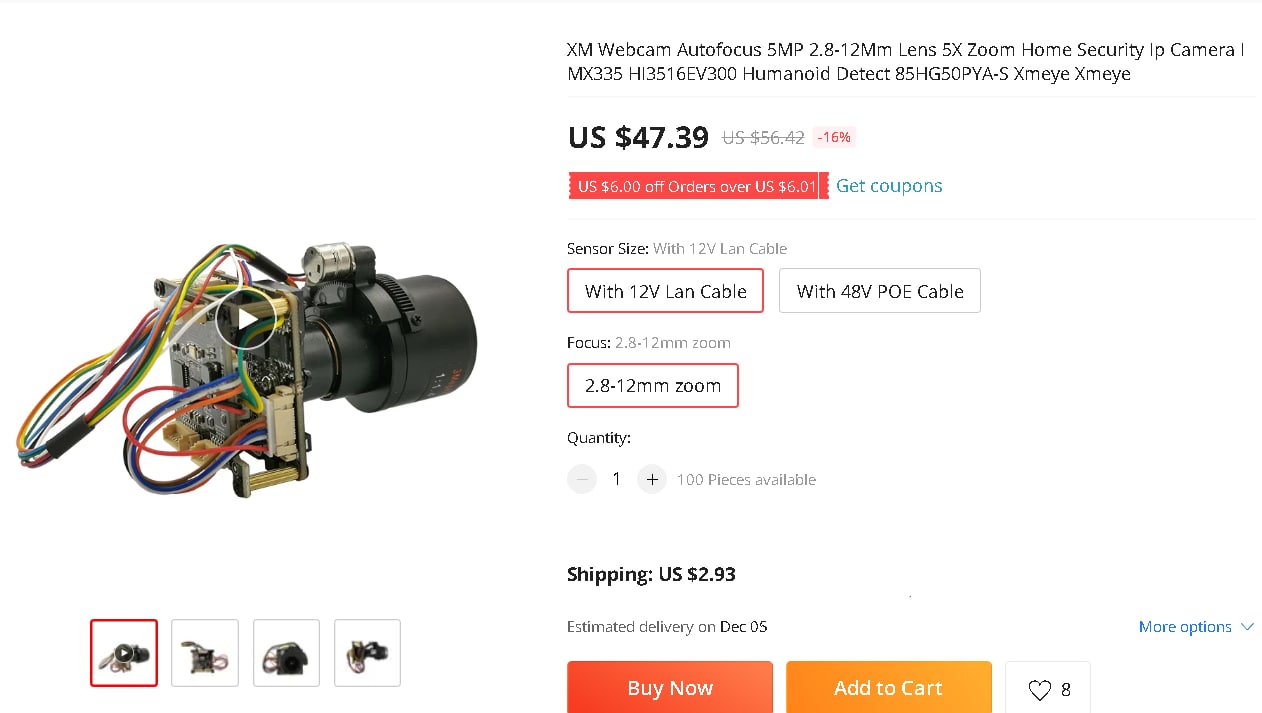Image resolution: width=1262 pixels, height=713 pixels.
Task: Click Add to Cart
Action: pyautogui.click(x=888, y=688)
